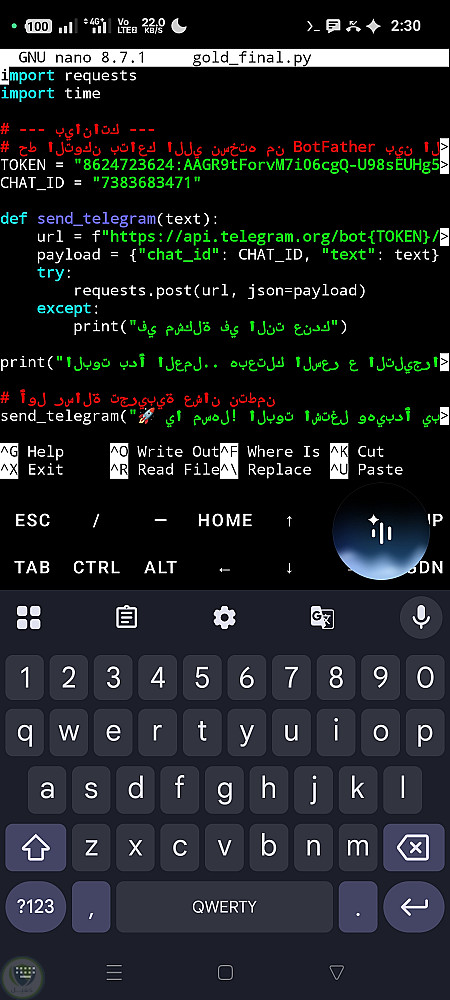
Task: Tap the TAB extra key
Action: (x=32, y=567)
